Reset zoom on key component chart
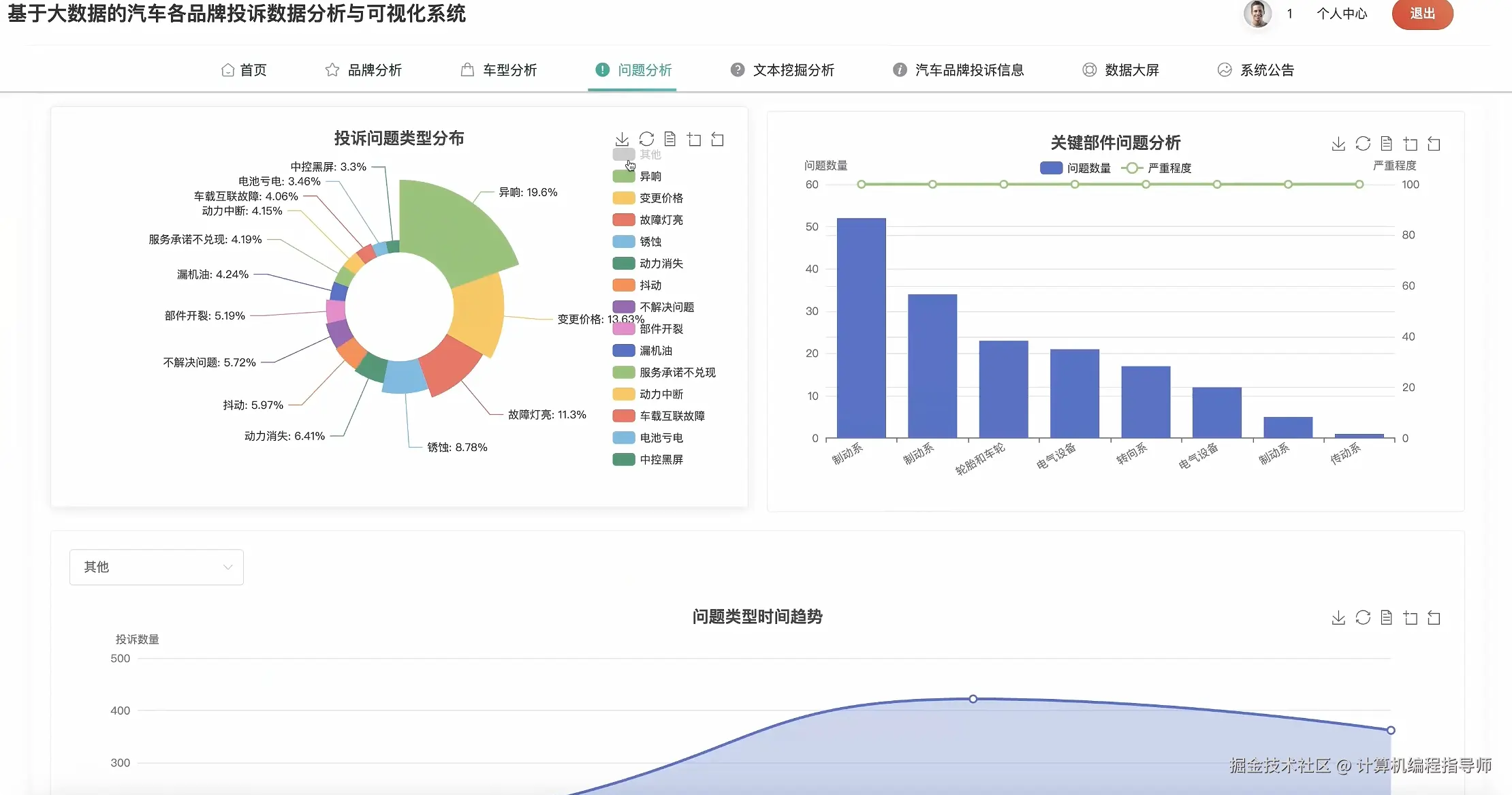Screen dimensions: 1512x795 (1434, 144)
